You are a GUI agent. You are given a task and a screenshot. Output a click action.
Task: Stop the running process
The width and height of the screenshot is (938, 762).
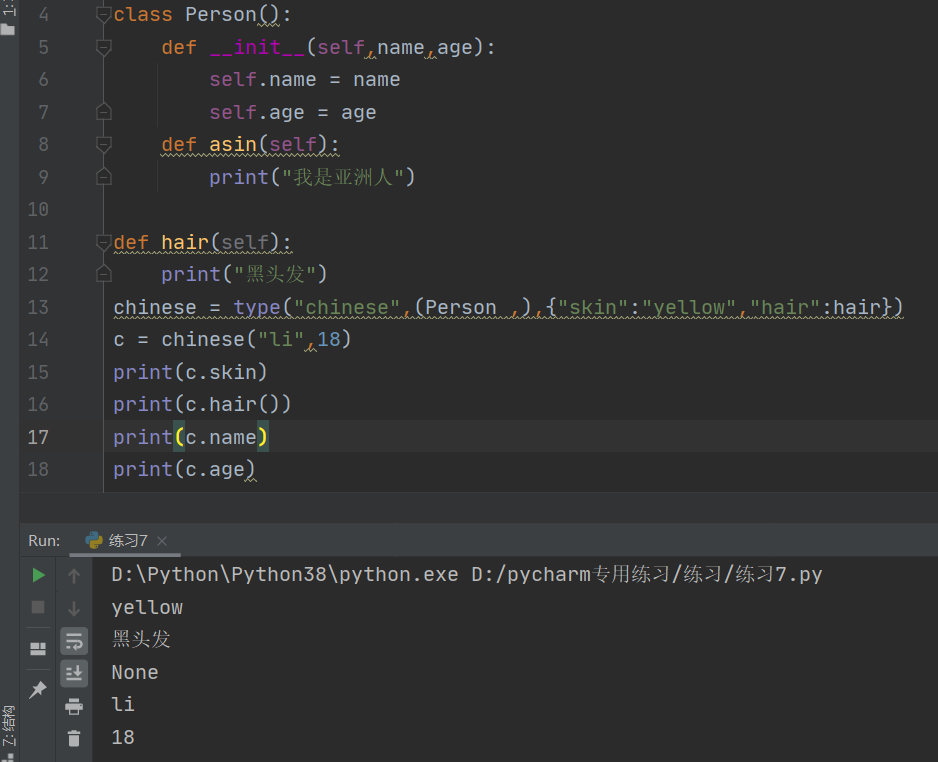tap(38, 608)
